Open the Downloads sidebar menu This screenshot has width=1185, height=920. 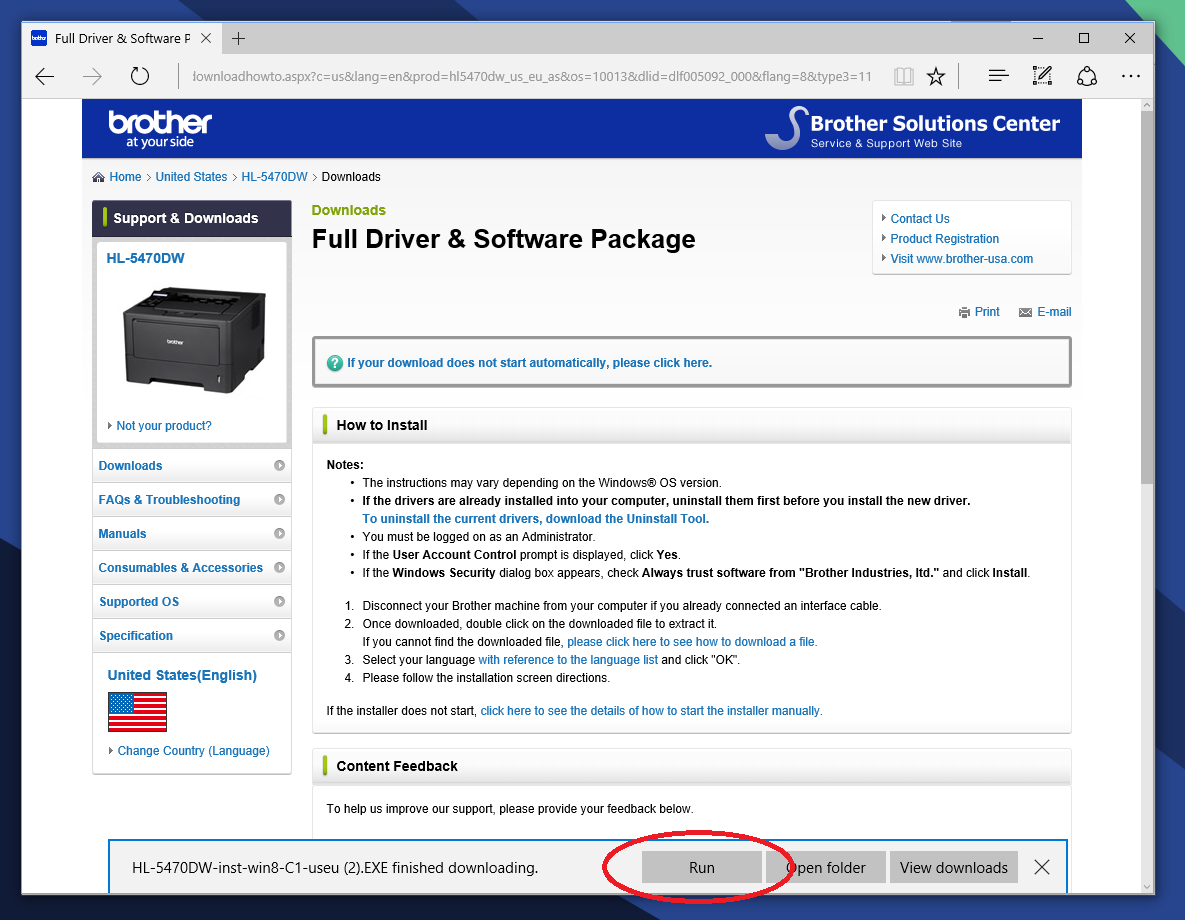[x=192, y=466]
